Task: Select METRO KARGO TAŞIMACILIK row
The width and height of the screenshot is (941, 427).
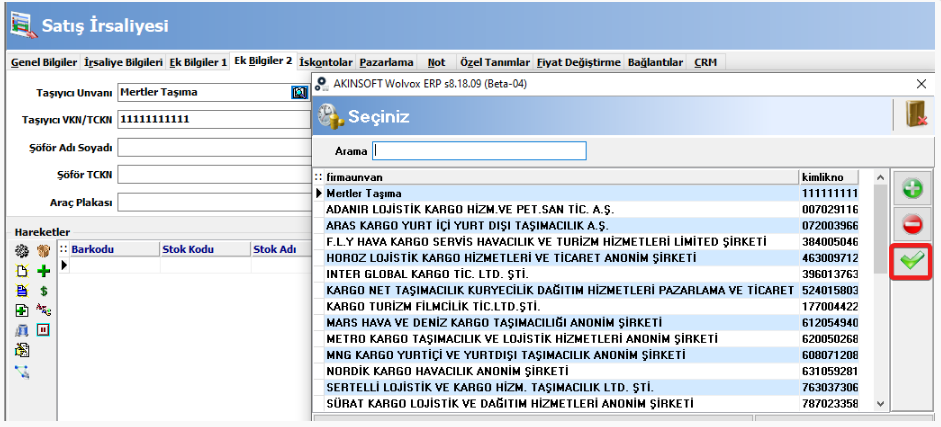Action: (586, 339)
